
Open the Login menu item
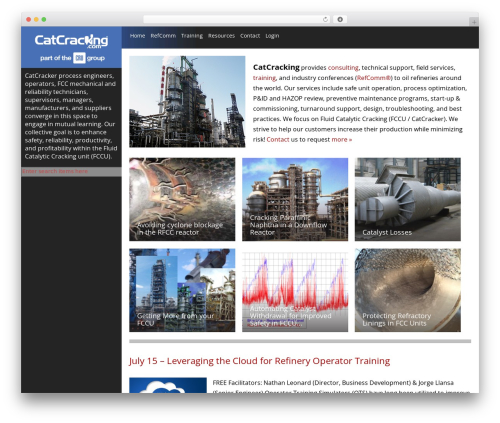pos(272,36)
